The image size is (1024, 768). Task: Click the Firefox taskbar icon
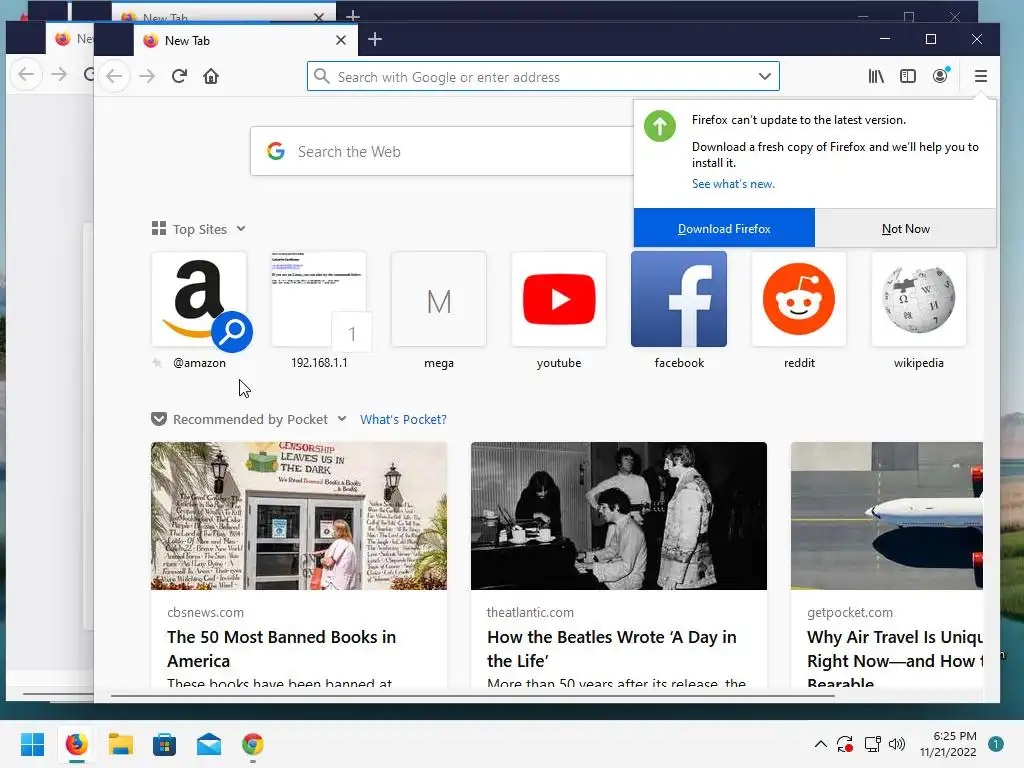(76, 744)
